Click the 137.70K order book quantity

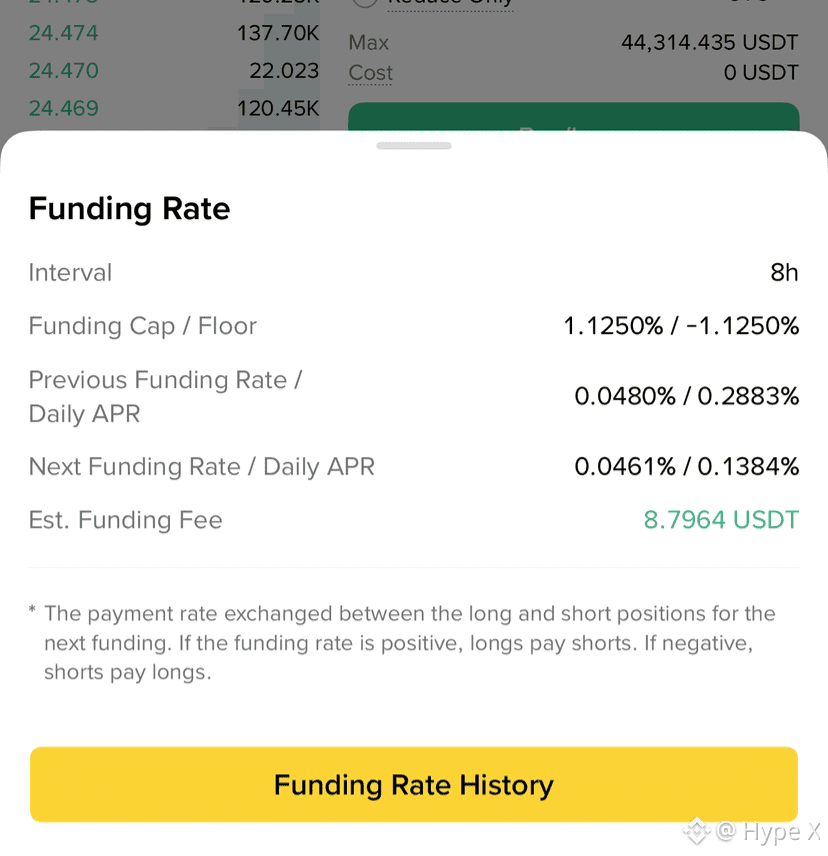[x=278, y=33]
